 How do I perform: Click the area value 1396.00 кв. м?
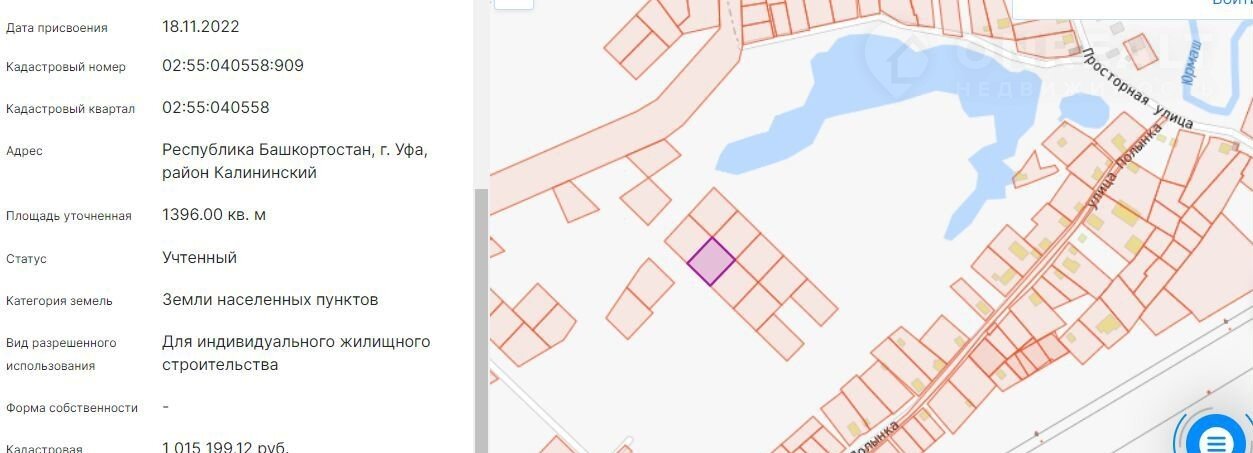coord(214,215)
